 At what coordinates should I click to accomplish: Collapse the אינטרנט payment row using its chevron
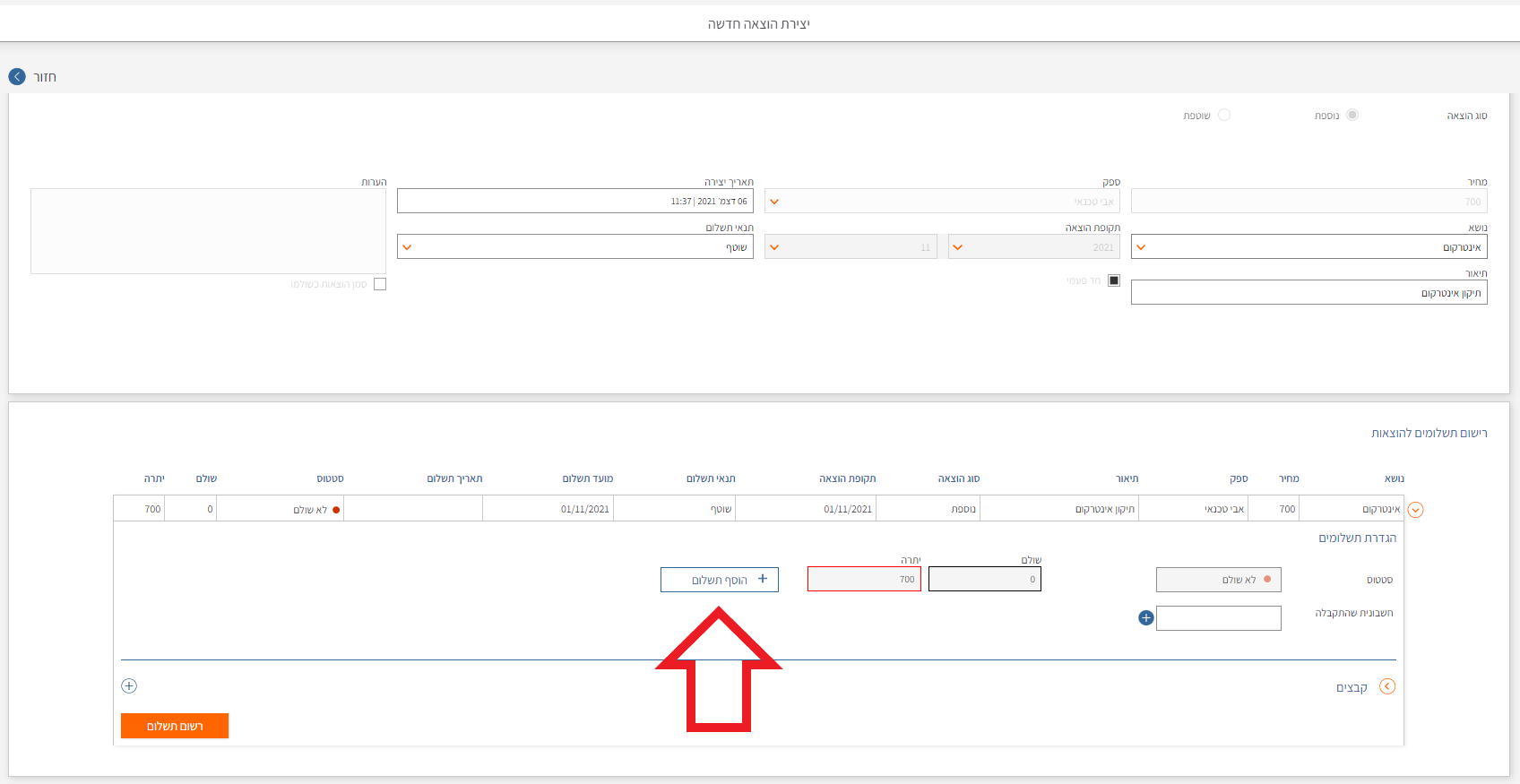tap(1415, 510)
